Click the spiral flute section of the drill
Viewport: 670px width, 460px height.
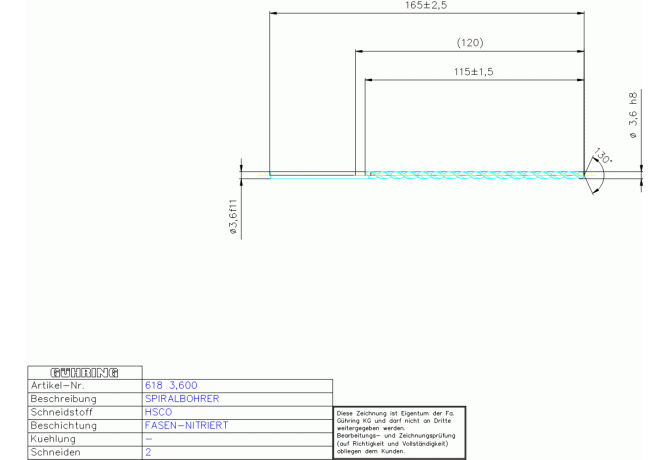click(x=475, y=175)
